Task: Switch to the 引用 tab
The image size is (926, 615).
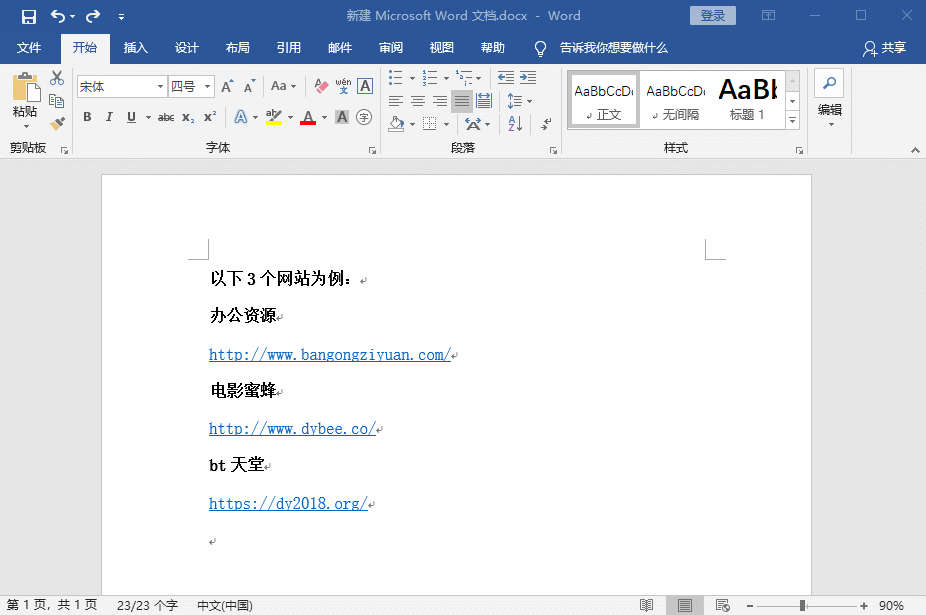Action: (288, 48)
